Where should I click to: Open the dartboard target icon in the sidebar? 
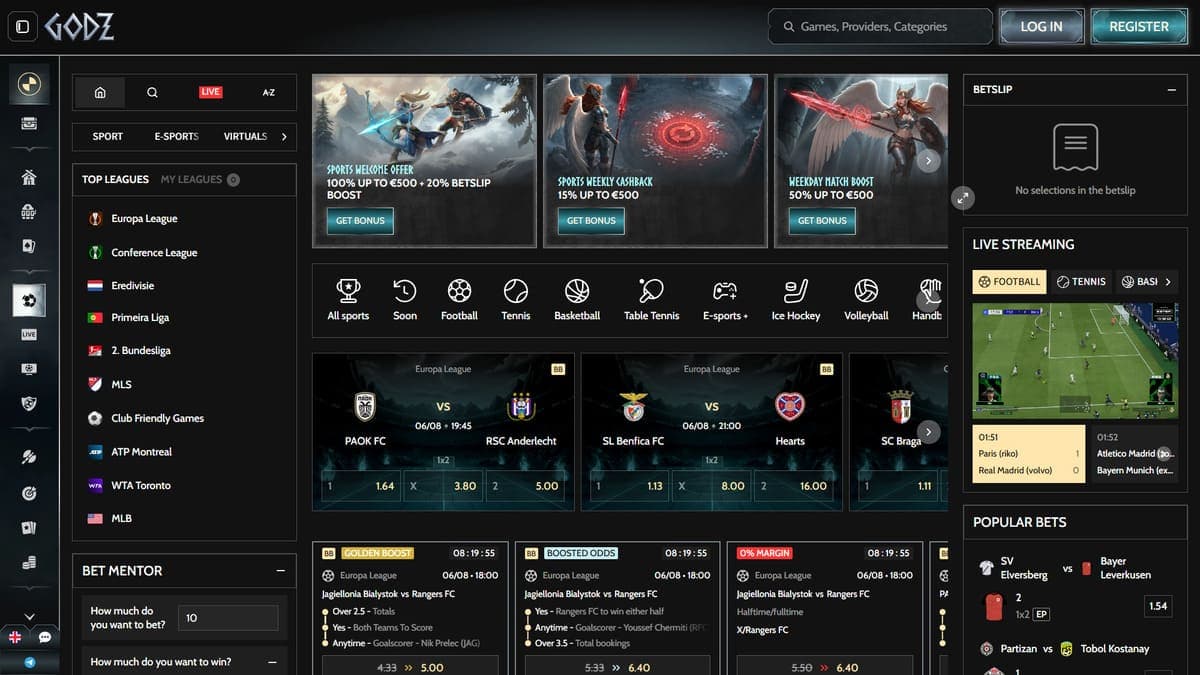tap(29, 493)
